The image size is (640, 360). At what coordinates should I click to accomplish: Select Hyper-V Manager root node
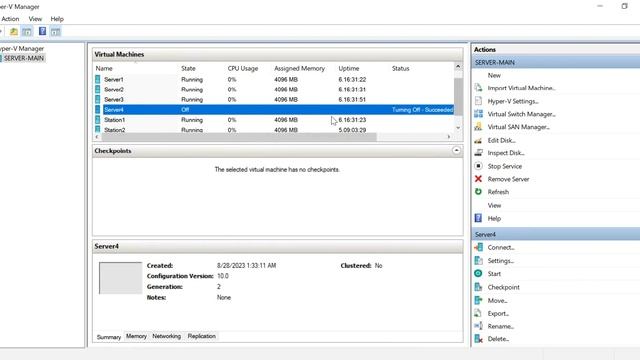[x=22, y=48]
